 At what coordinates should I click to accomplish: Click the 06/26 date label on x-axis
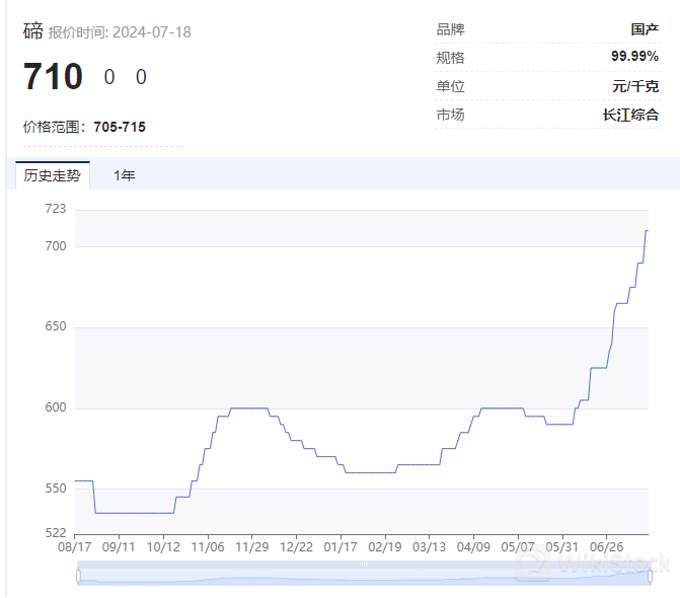pyautogui.click(x=606, y=547)
